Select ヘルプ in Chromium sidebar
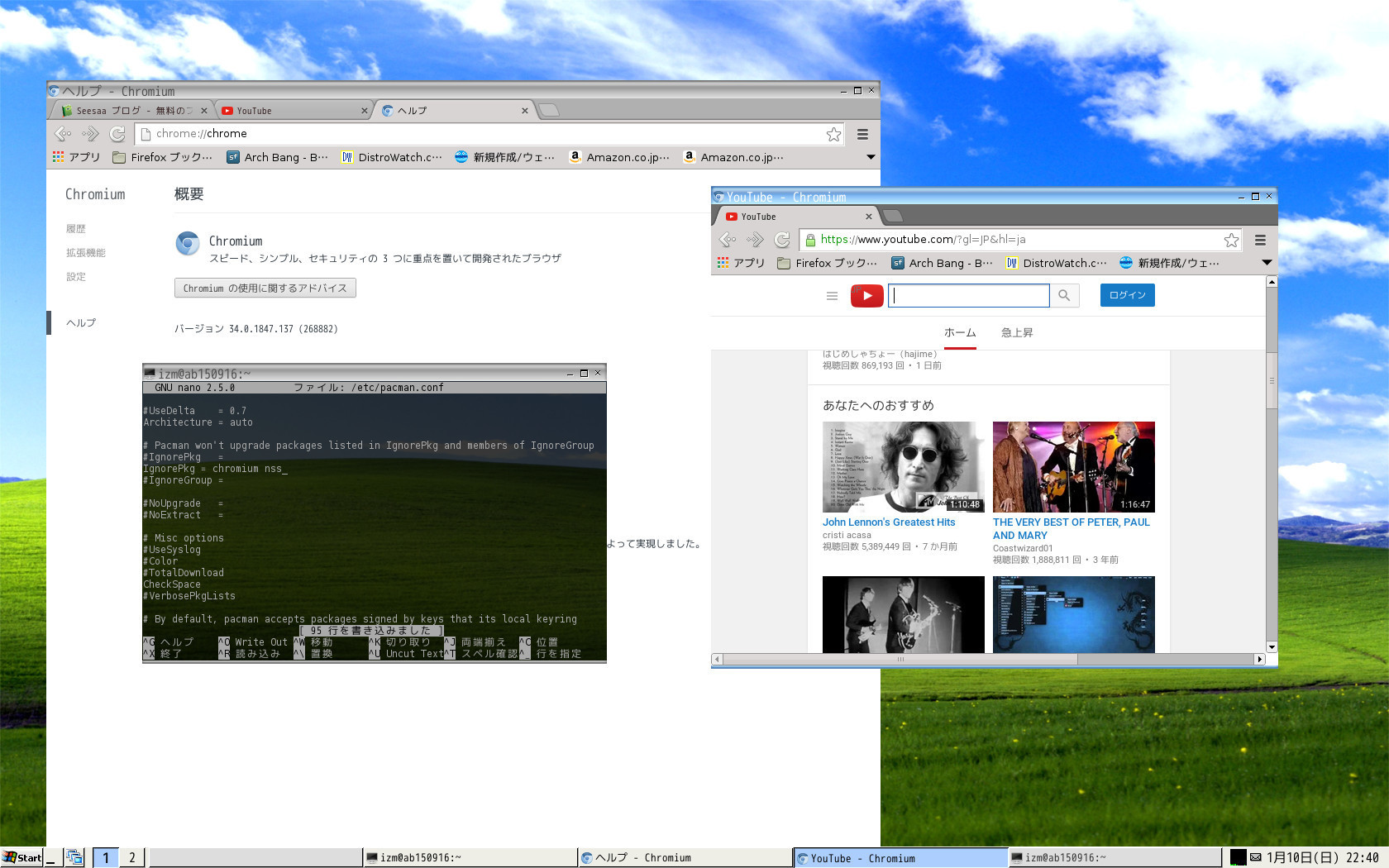Screen dimensions: 1389x868 pos(81,323)
